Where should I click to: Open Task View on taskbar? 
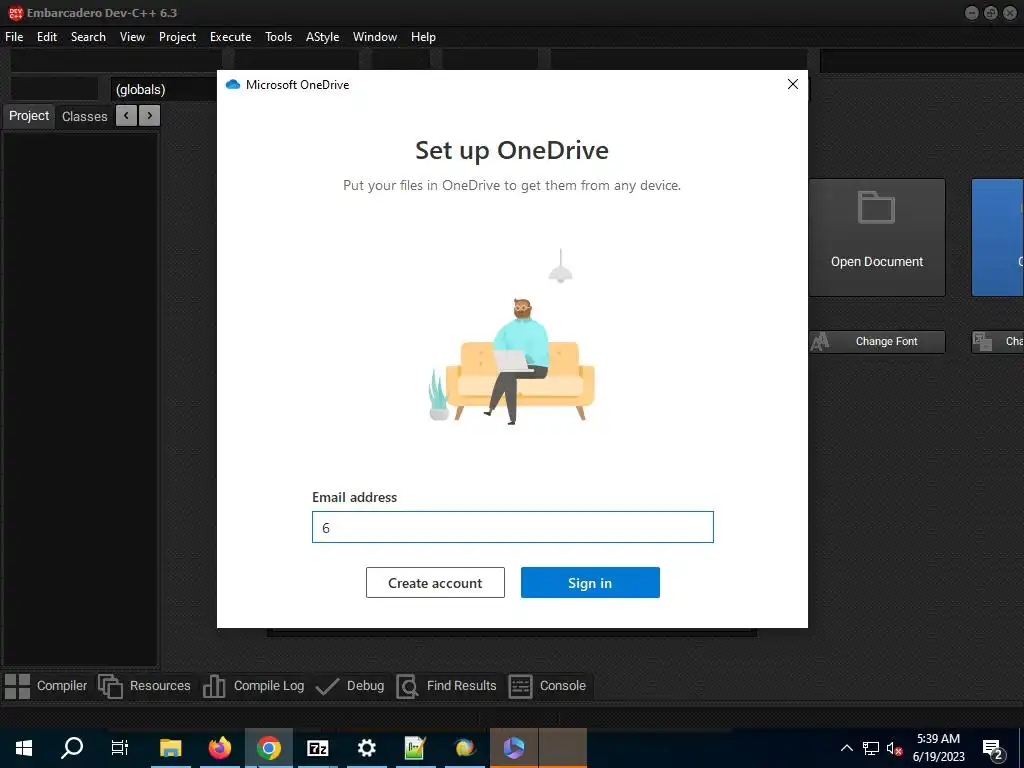(120, 748)
